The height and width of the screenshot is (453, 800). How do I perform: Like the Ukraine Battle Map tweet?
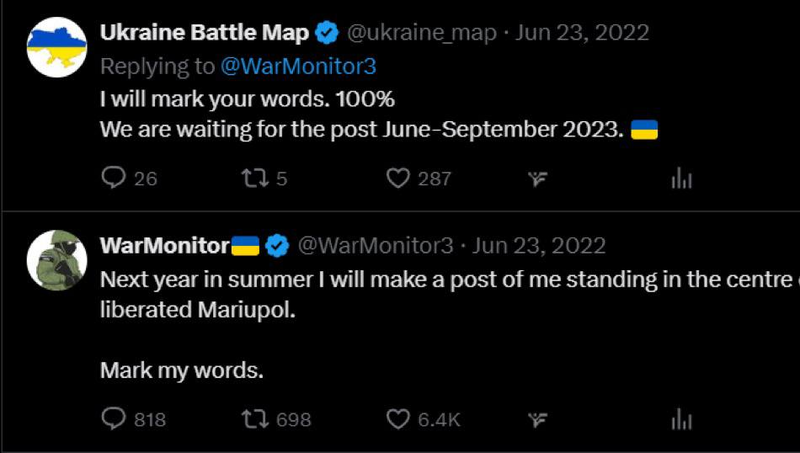click(x=399, y=179)
